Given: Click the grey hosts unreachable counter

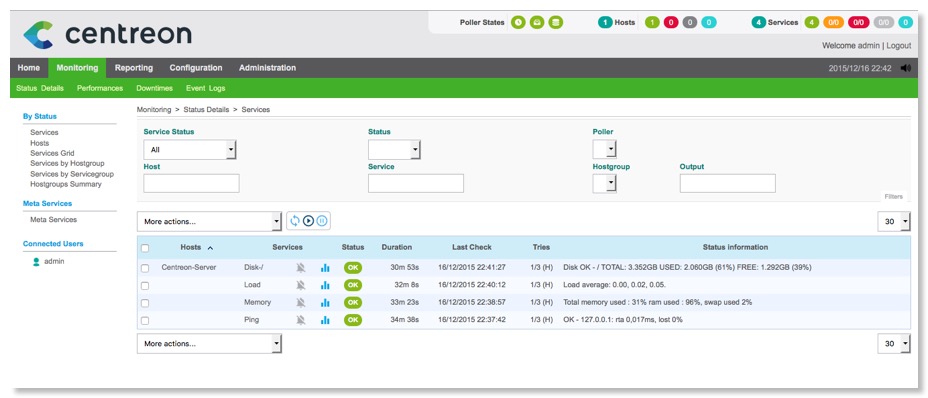Looking at the screenshot, I should pos(689,23).
